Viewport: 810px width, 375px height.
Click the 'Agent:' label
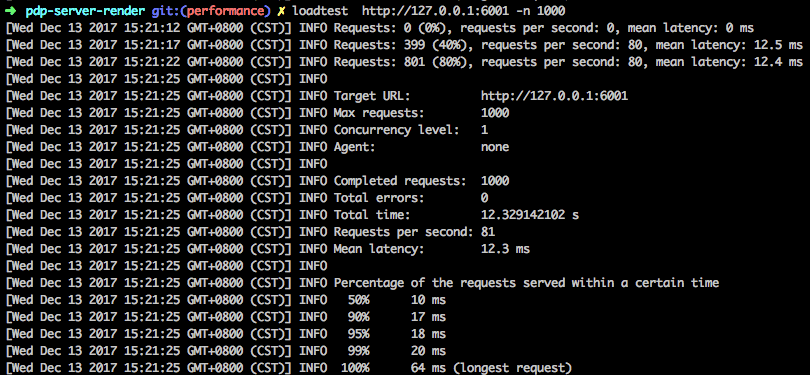354,147
